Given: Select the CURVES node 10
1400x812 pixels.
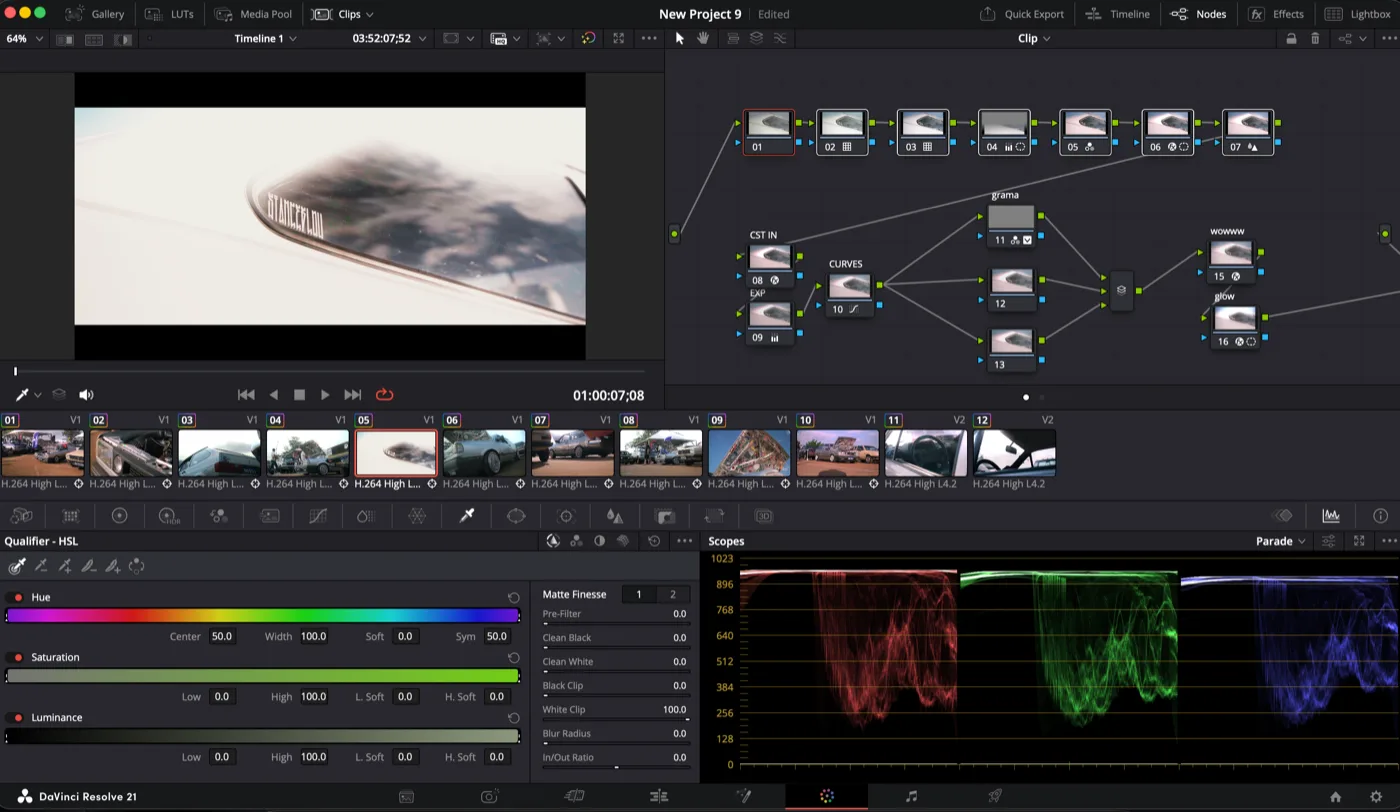Looking at the screenshot, I should [x=849, y=295].
